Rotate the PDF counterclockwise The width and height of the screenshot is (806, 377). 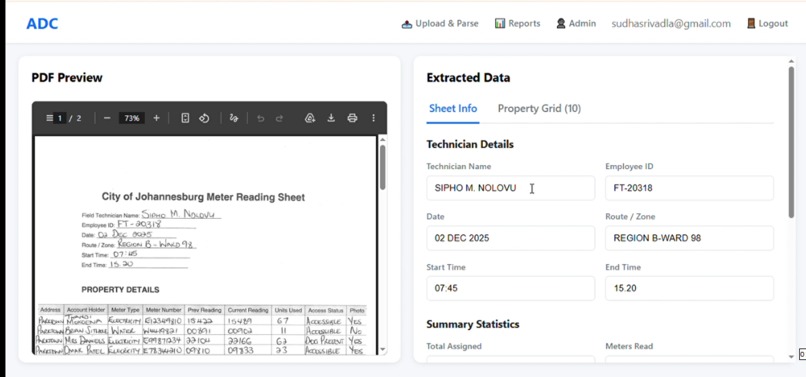[x=204, y=118]
